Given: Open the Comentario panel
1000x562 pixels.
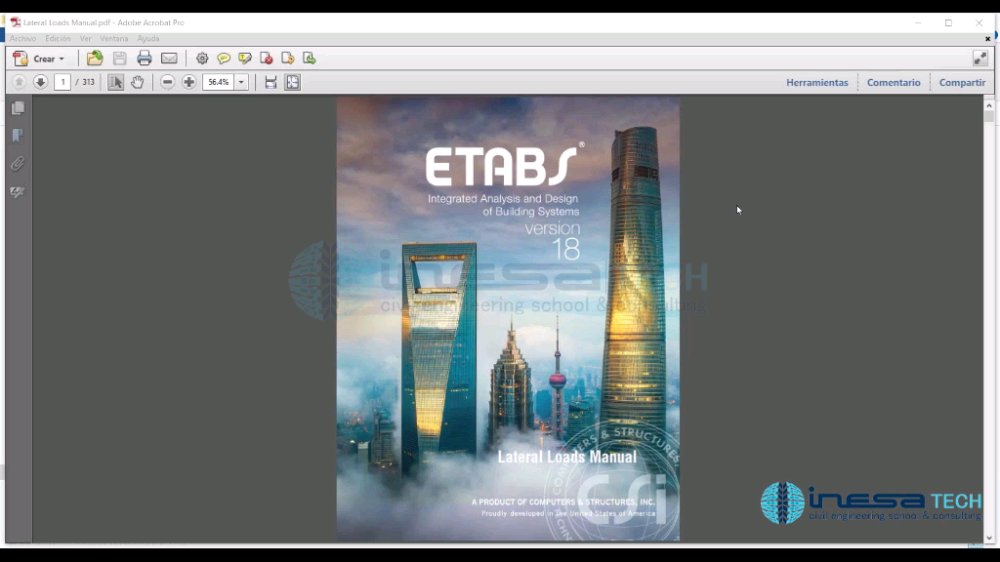Looking at the screenshot, I should tap(893, 82).
